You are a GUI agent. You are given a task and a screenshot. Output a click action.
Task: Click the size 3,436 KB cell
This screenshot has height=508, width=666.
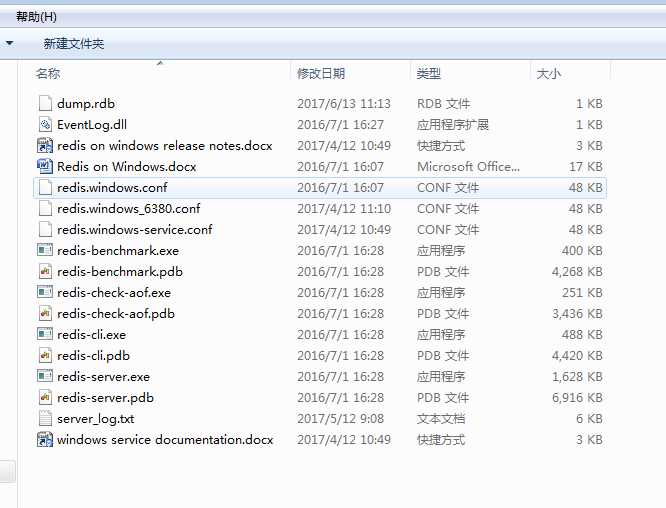click(577, 314)
